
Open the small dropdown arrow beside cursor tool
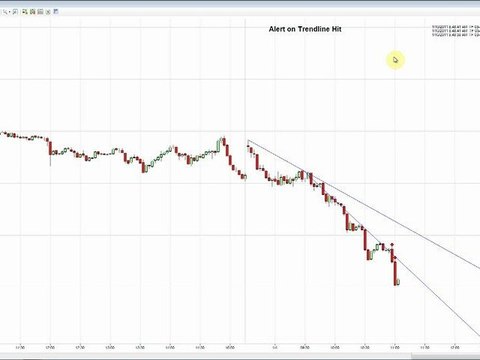10,12
